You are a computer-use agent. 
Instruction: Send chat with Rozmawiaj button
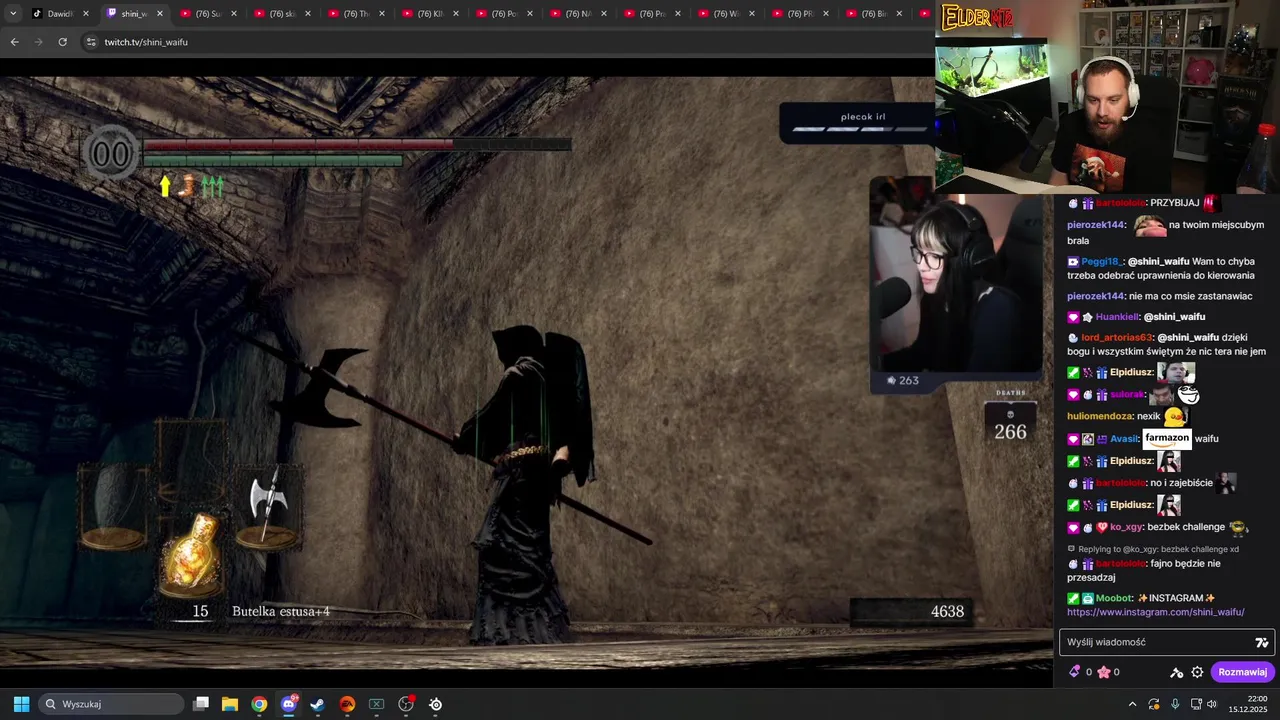(x=1242, y=672)
